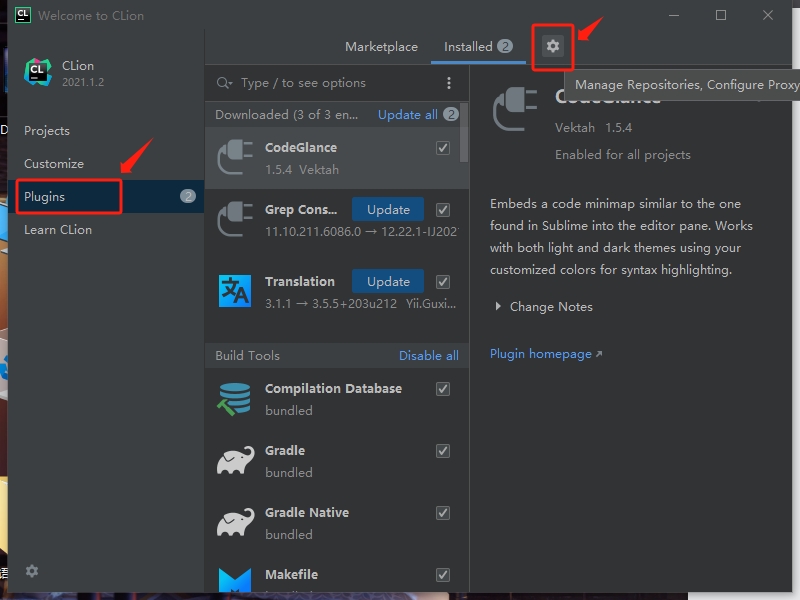The height and width of the screenshot is (600, 800).
Task: Uncheck the Compilation Database checkbox
Action: click(x=443, y=389)
